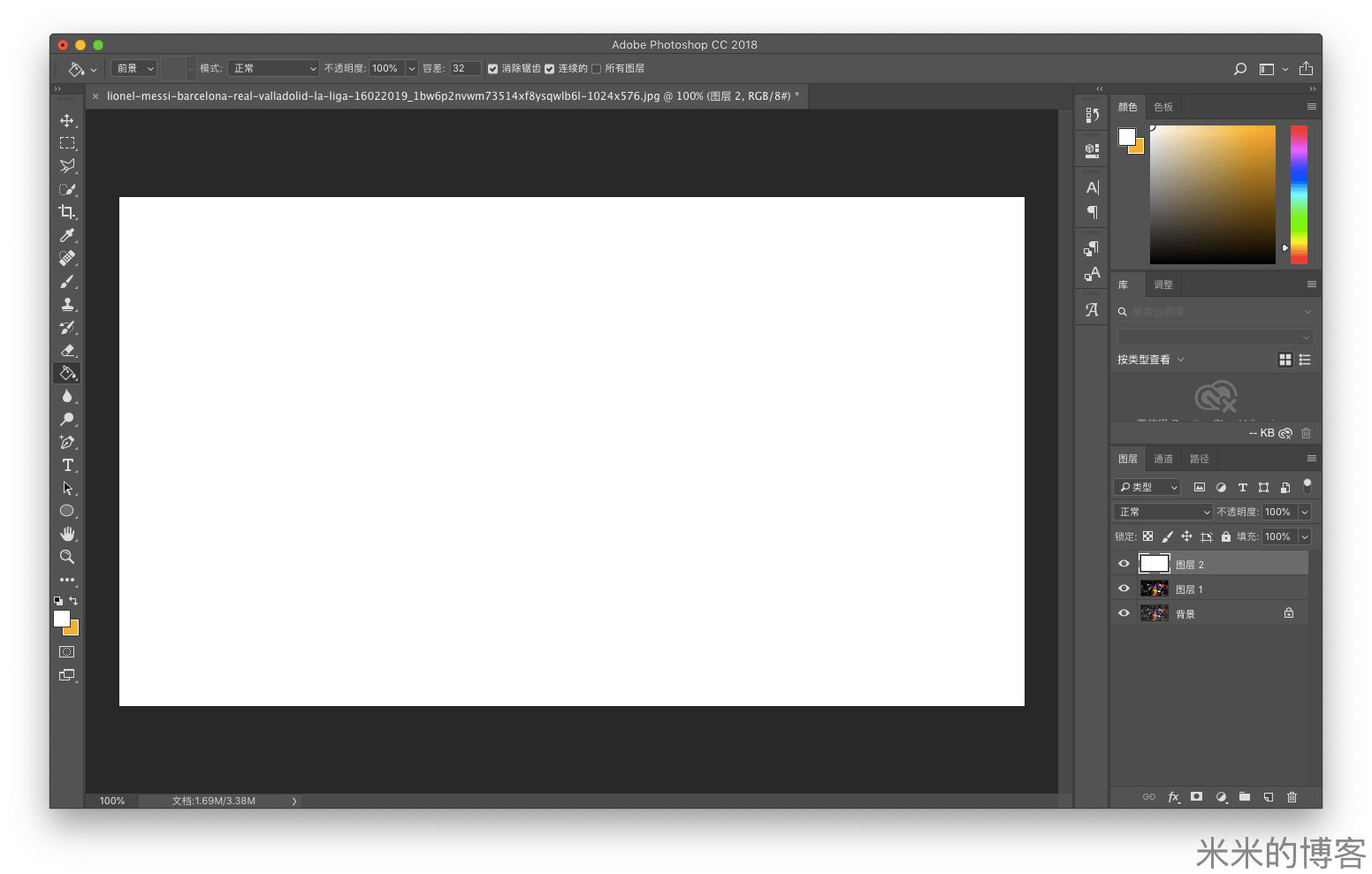Select the Eyedropper tool
The height and width of the screenshot is (874, 1372).
pyautogui.click(x=67, y=235)
